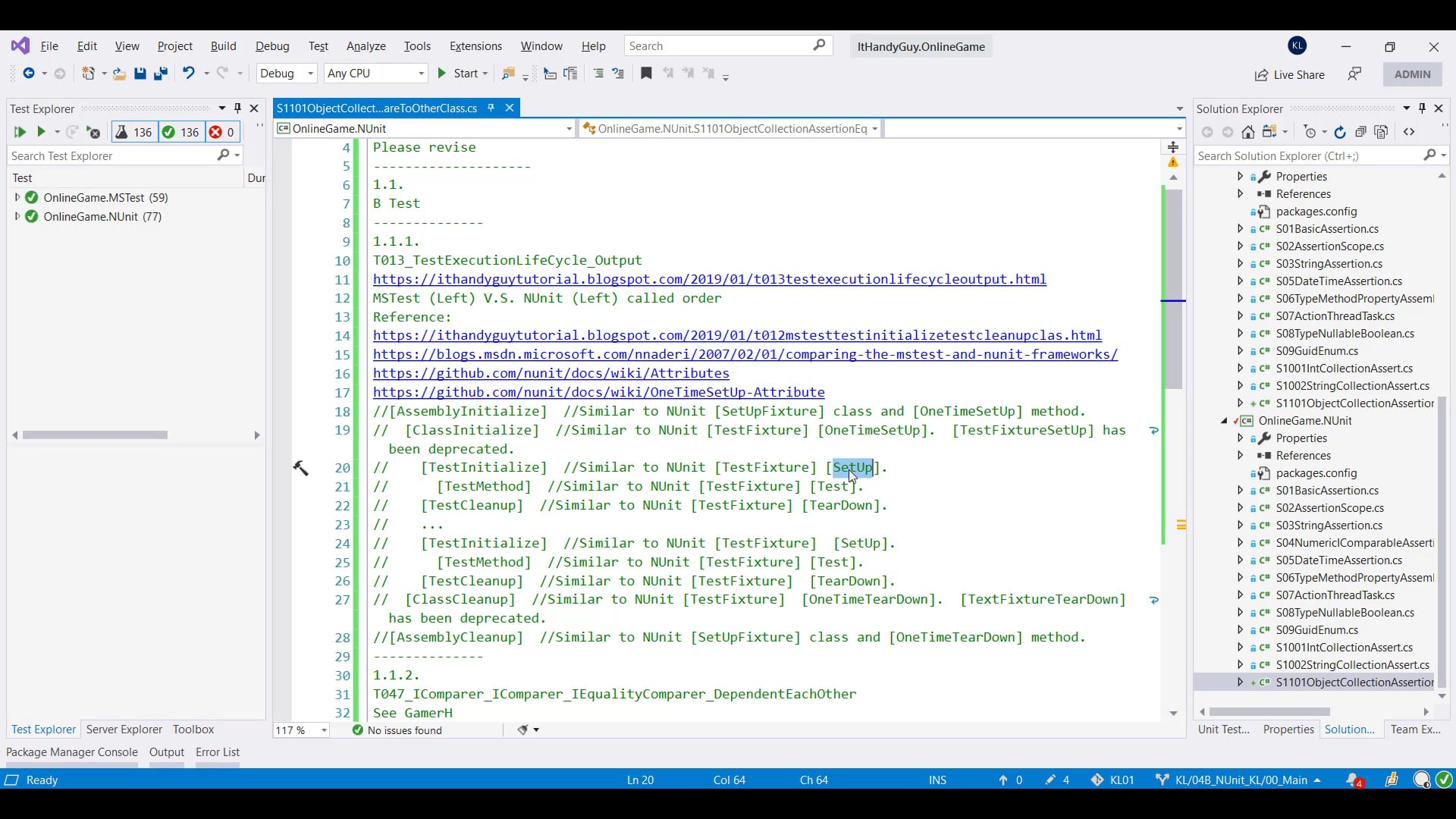The width and height of the screenshot is (1456, 819).
Task: Open notifications bell in status bar
Action: [x=1353, y=780]
